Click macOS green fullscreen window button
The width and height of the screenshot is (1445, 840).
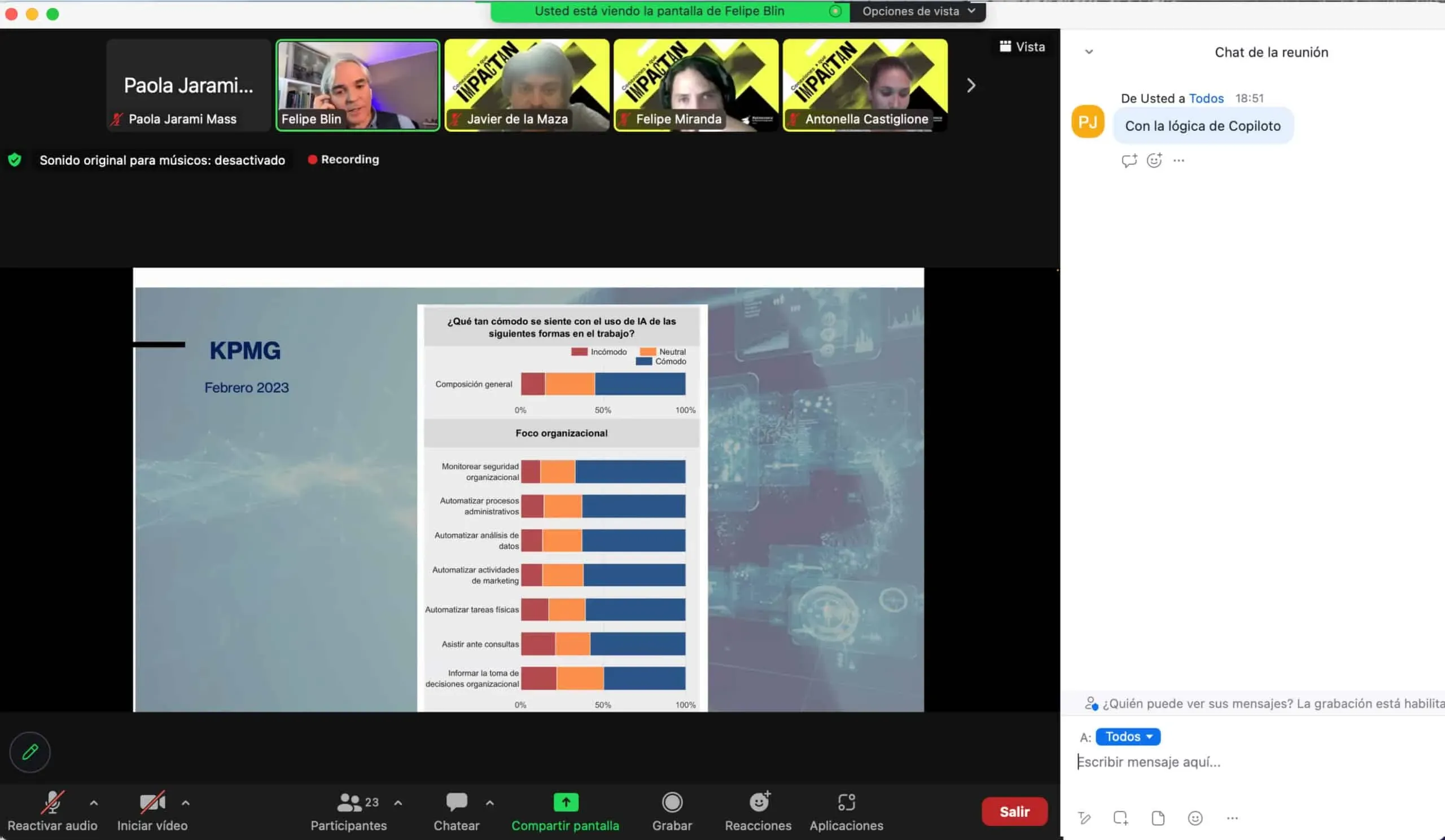(x=52, y=14)
